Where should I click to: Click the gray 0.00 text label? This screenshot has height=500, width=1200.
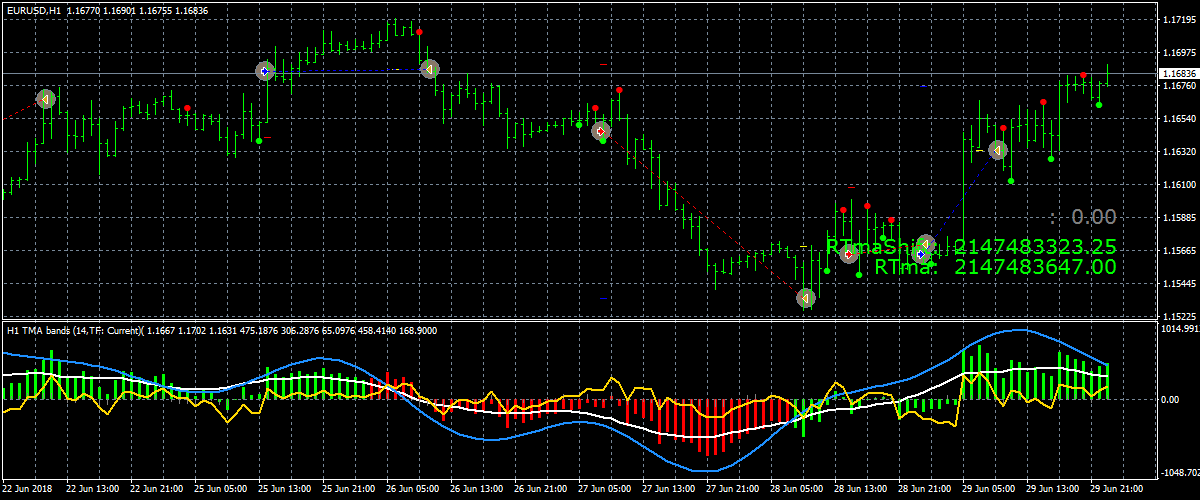click(x=1092, y=217)
